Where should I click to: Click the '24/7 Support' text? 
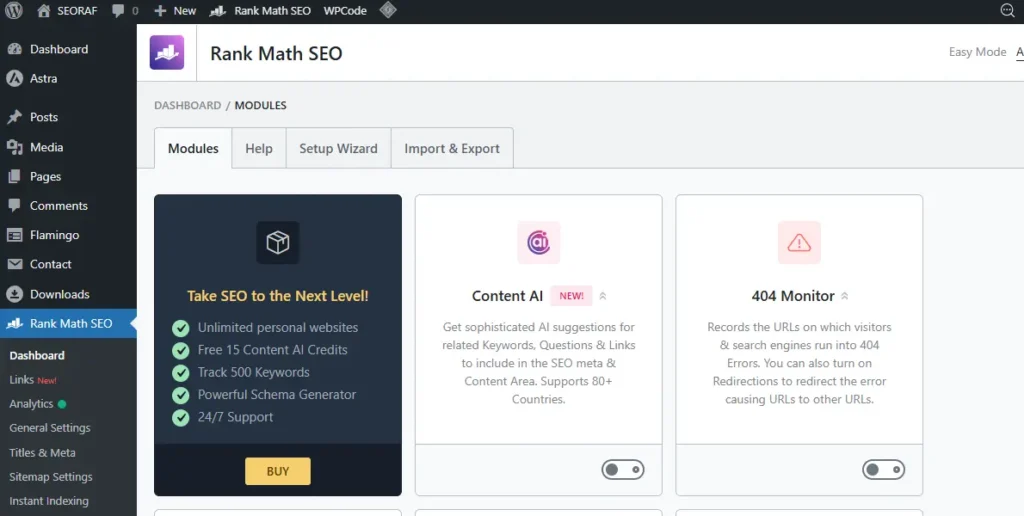235,417
